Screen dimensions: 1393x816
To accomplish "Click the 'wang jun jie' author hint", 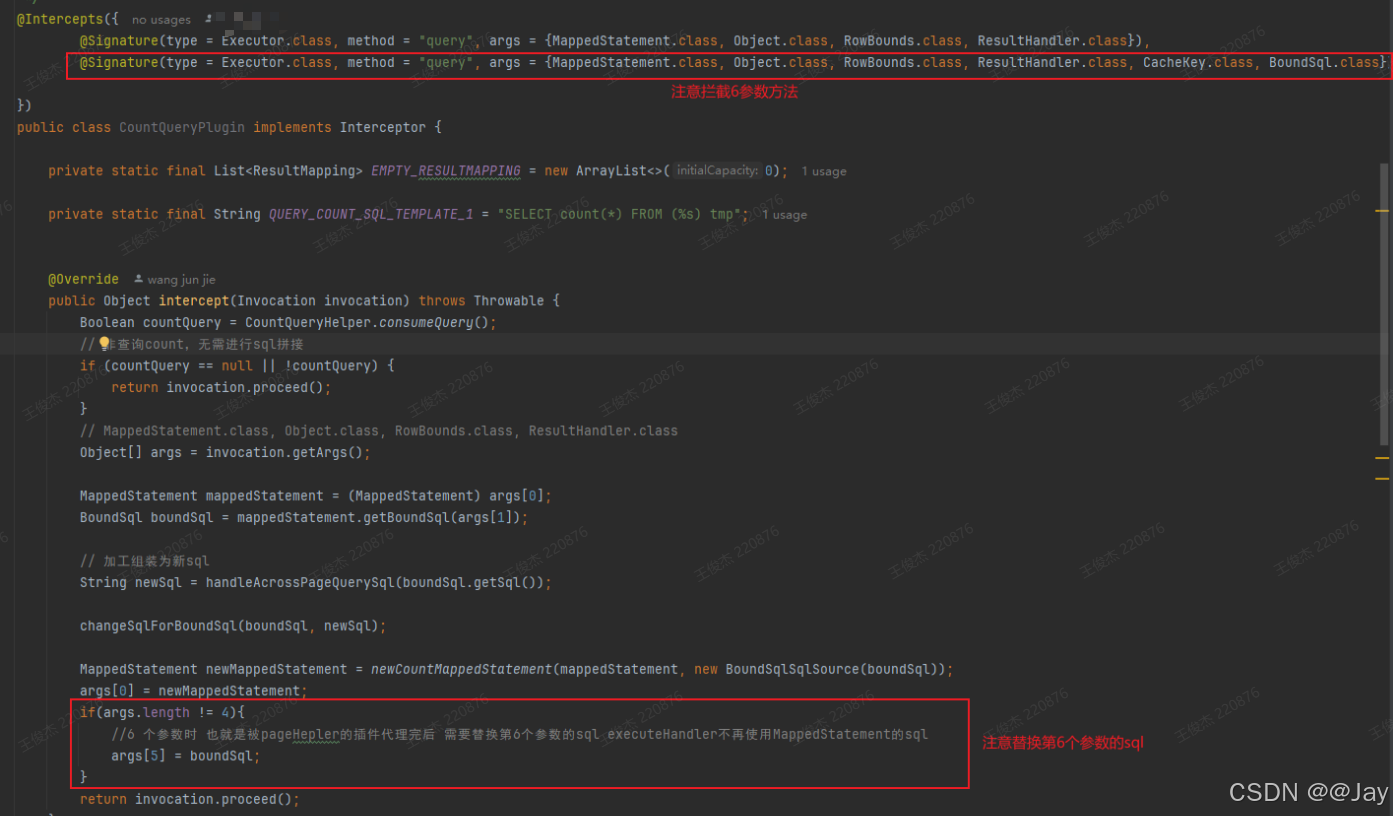I will pyautogui.click(x=182, y=280).
